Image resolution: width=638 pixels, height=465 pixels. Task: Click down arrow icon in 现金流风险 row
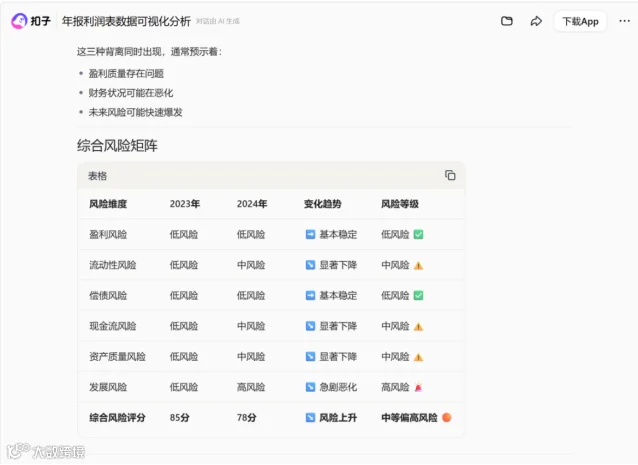310,326
